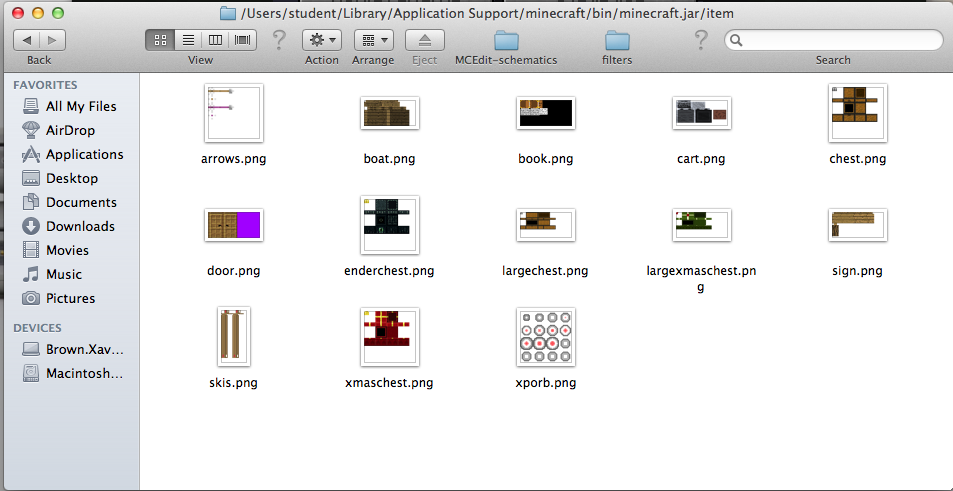Viewport: 953px width, 491px height.
Task: Click the largechest.png file name
Action: 546,271
